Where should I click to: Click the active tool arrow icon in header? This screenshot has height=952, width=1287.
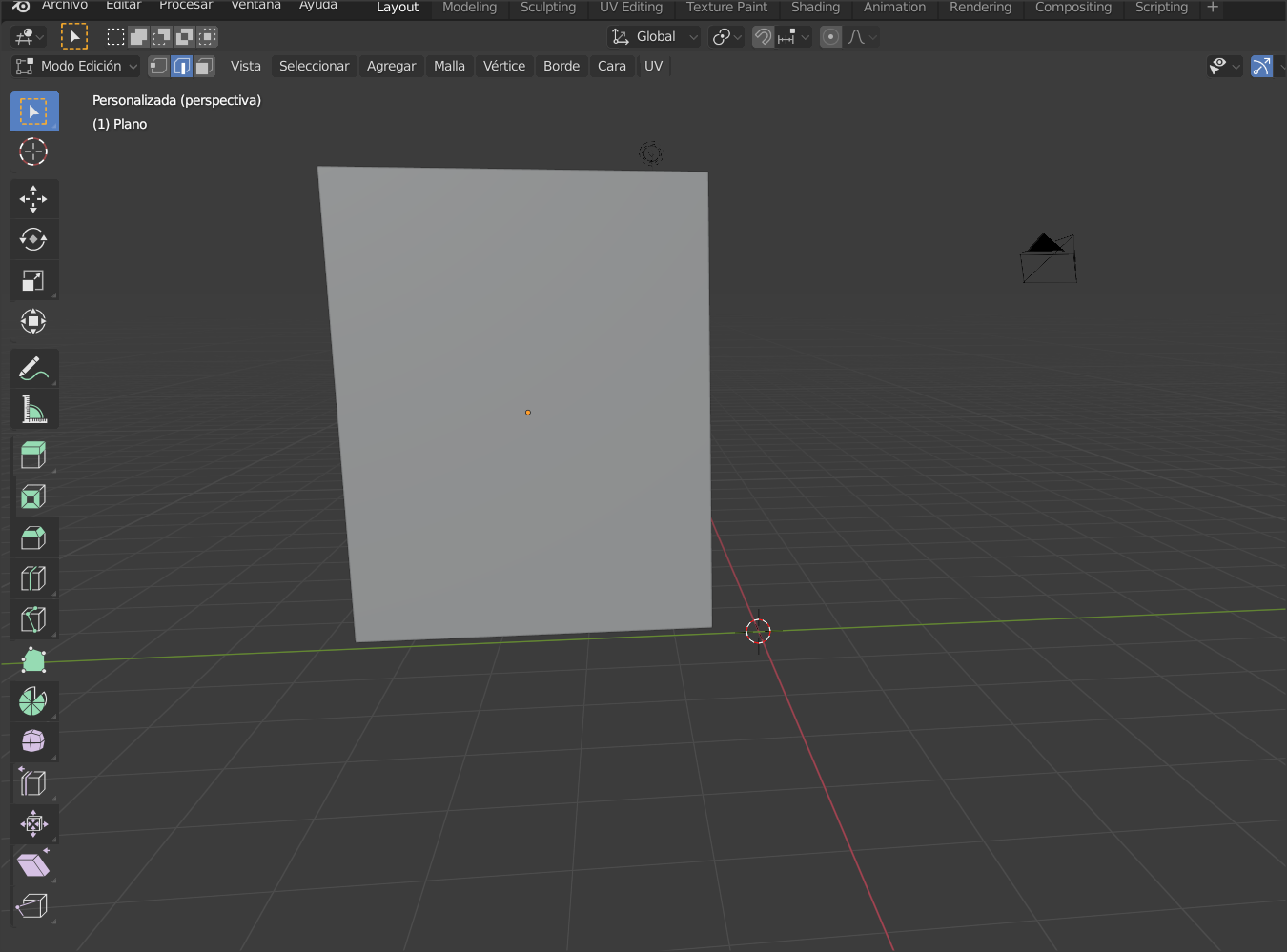point(73,36)
